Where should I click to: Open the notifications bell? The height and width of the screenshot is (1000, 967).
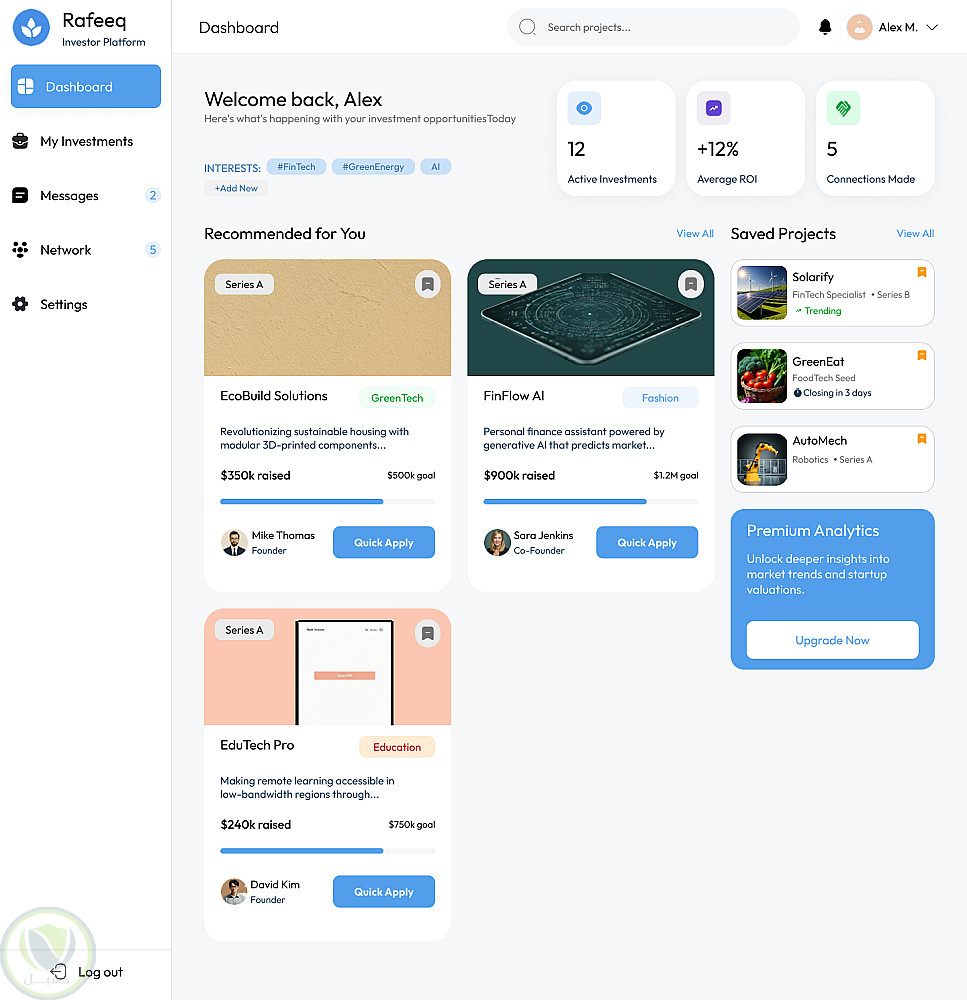click(x=825, y=27)
